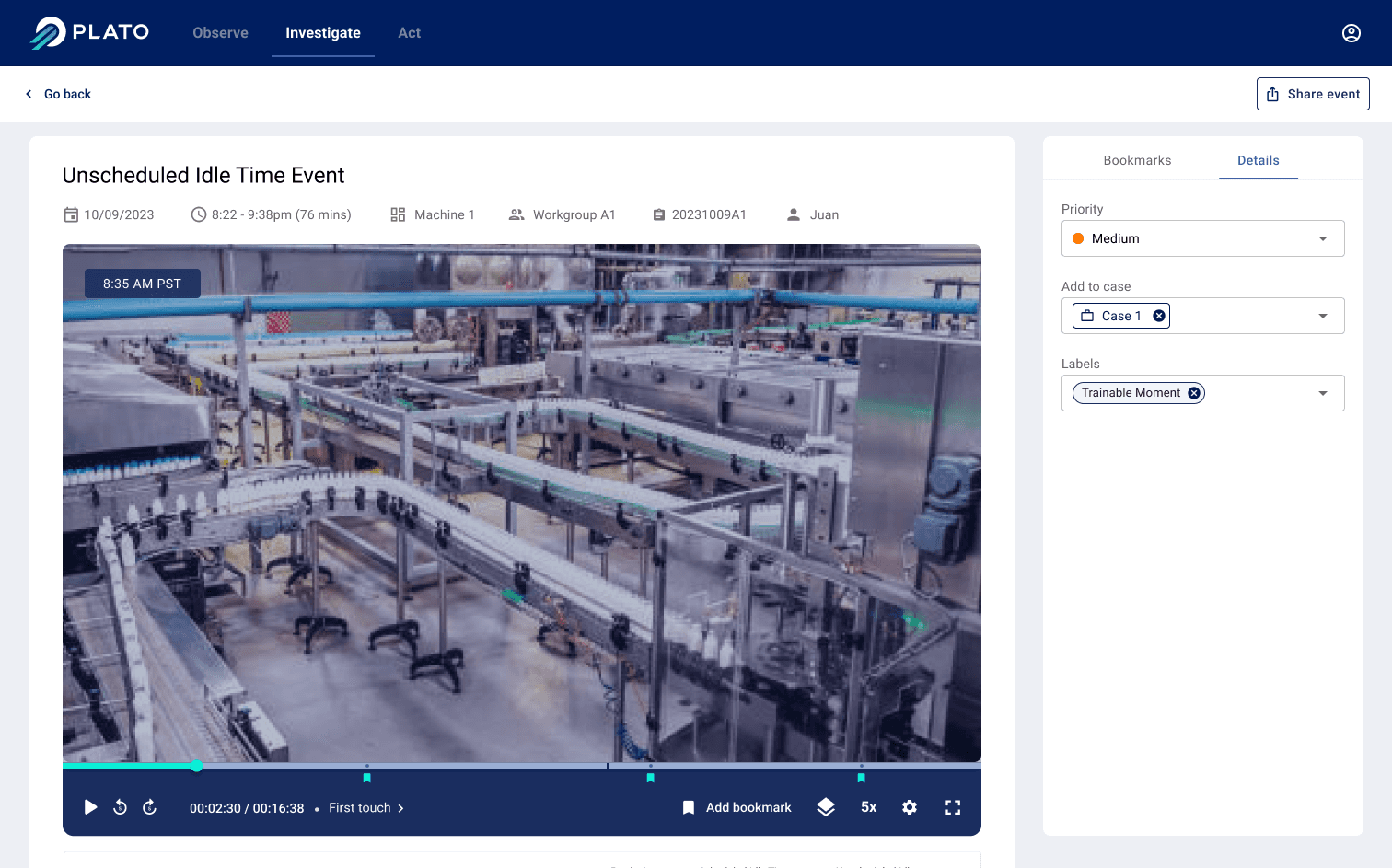Viewport: 1392px width, 868px height.
Task: Click the account profile icon in top bar
Action: coord(1351,32)
